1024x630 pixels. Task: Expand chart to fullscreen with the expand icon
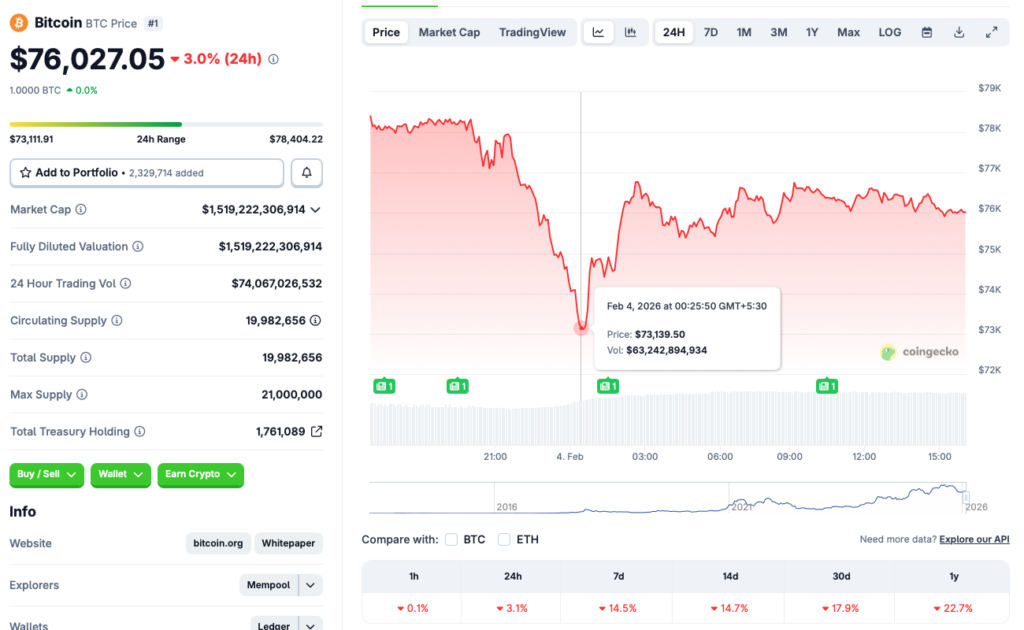point(992,31)
